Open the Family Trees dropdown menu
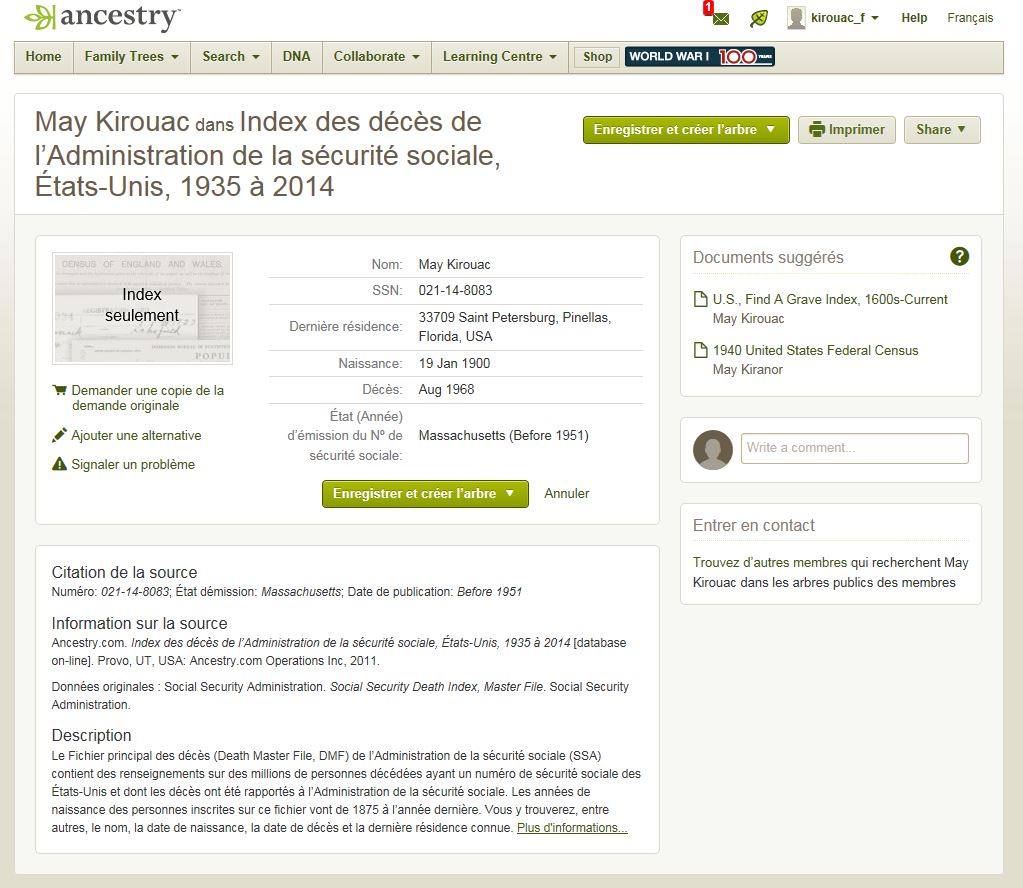 pyautogui.click(x=131, y=57)
